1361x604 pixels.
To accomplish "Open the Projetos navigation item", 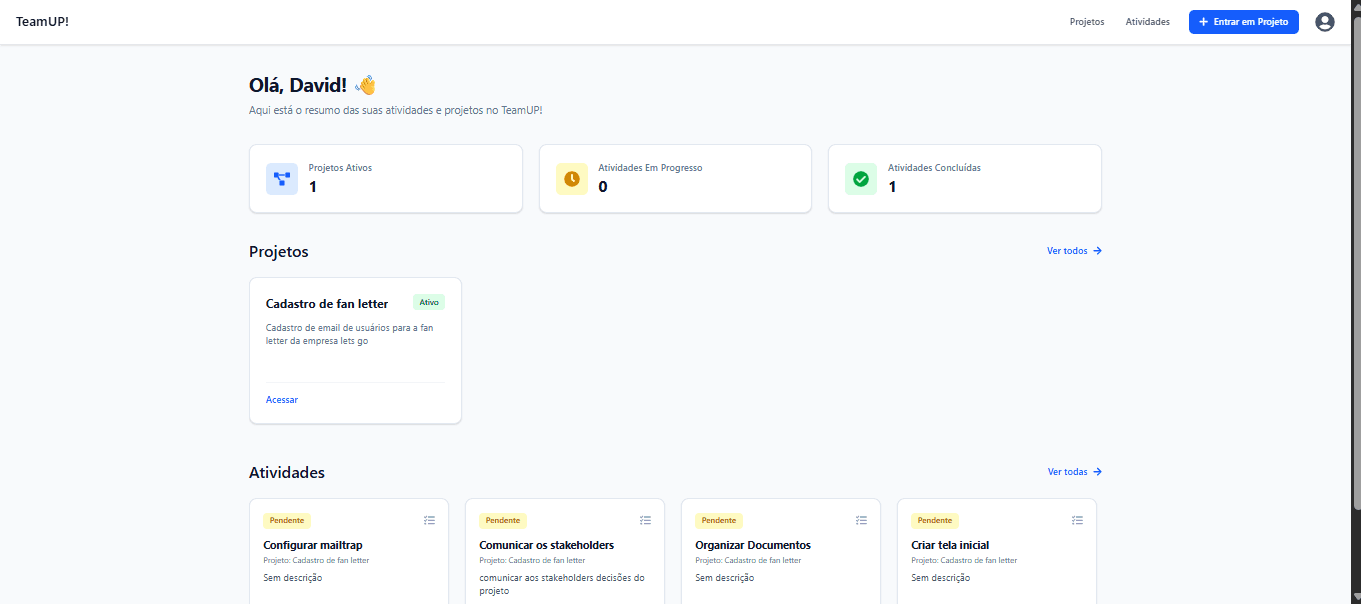I will pyautogui.click(x=1087, y=22).
